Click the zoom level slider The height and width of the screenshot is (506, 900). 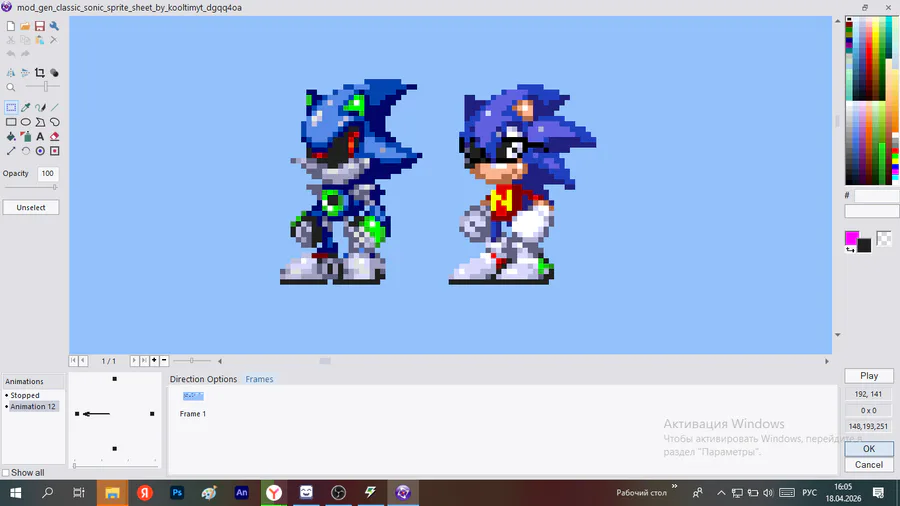tap(43, 87)
